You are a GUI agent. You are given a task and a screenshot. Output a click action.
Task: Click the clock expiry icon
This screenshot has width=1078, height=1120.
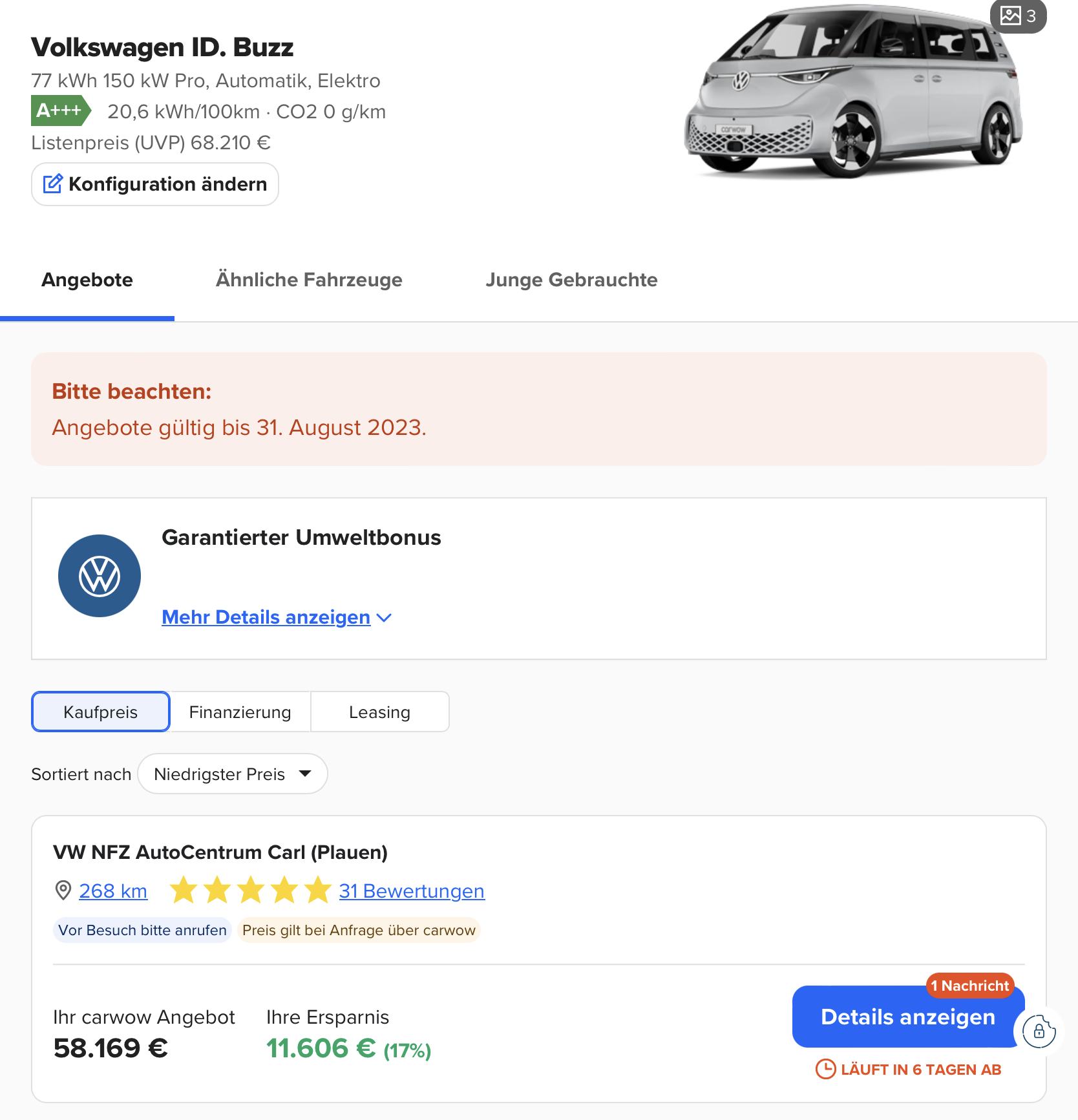click(825, 1070)
